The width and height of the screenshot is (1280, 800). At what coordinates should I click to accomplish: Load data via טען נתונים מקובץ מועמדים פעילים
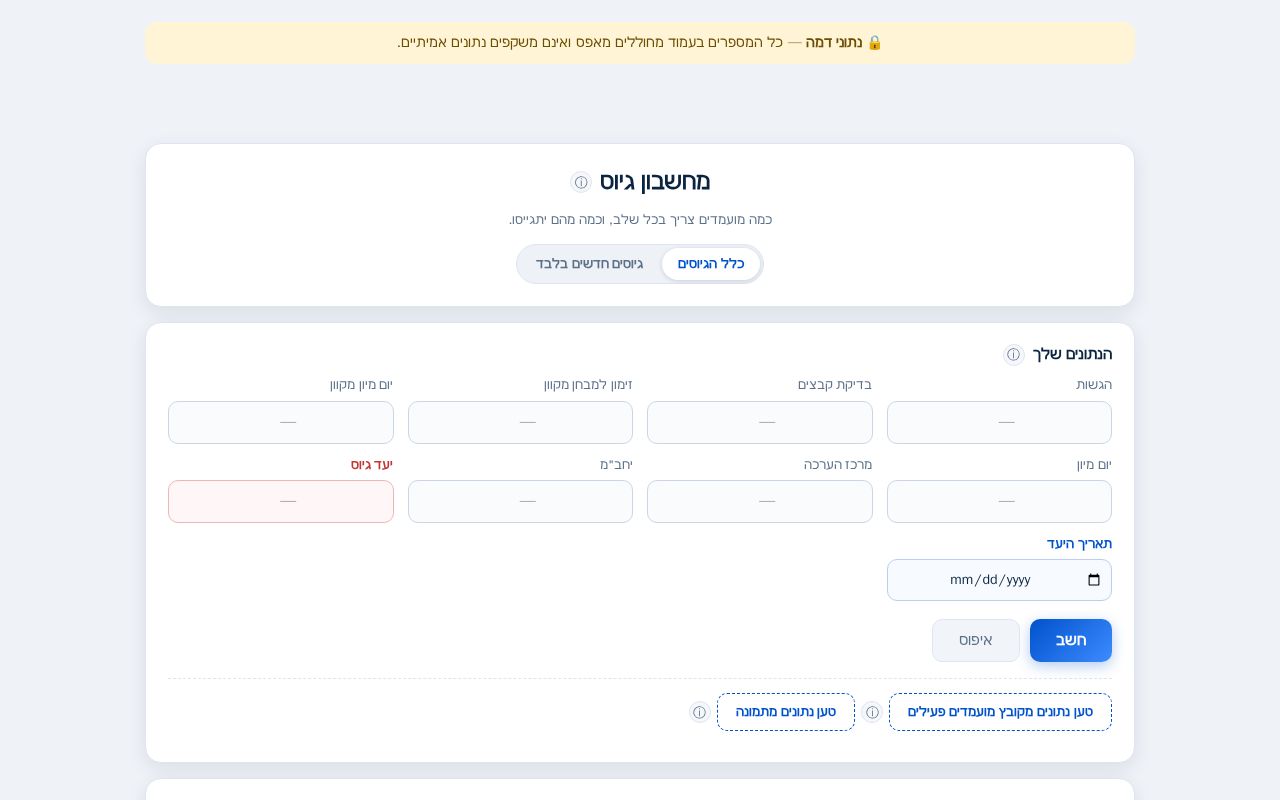(x=1000, y=712)
